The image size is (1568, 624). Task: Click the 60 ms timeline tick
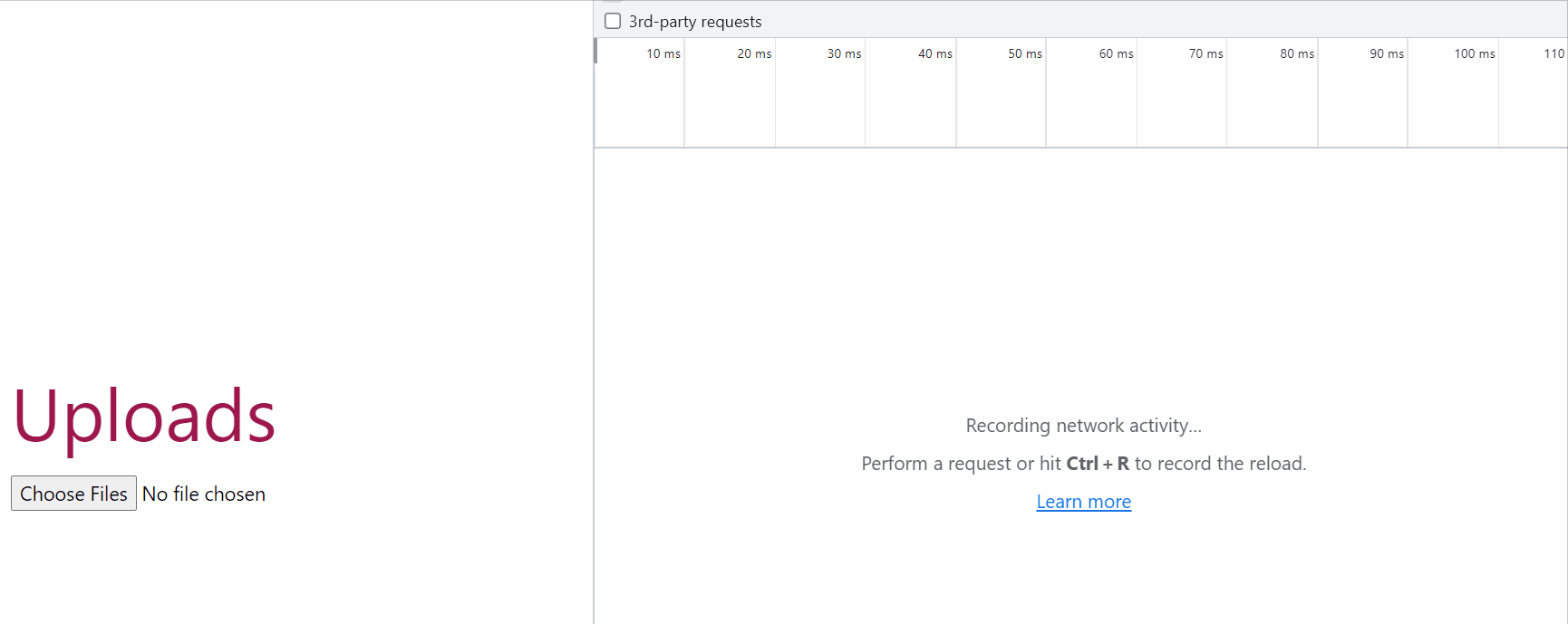1116,54
